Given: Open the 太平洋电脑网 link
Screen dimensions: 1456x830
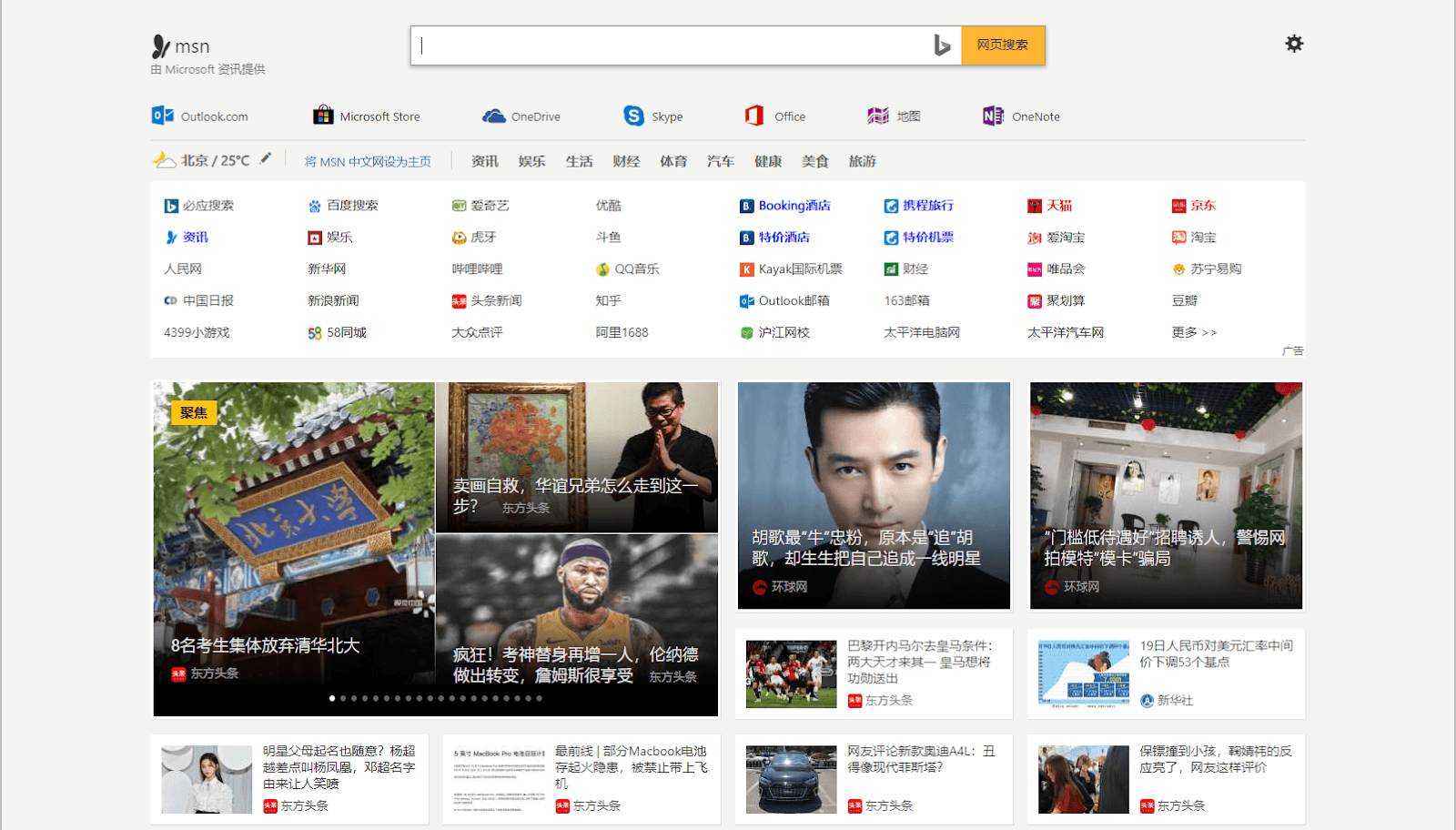Looking at the screenshot, I should [x=922, y=332].
